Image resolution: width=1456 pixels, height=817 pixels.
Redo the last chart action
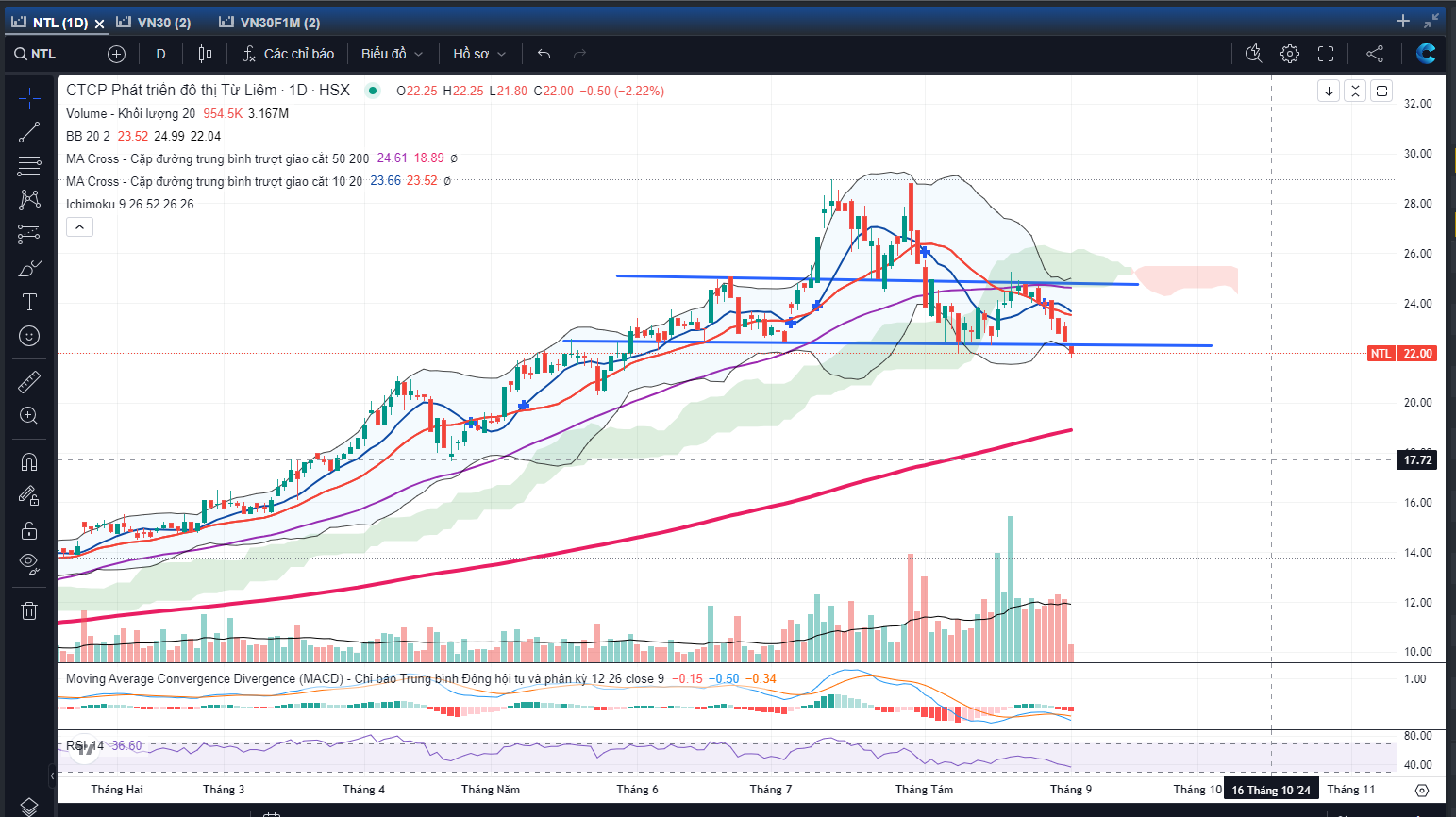(x=579, y=54)
